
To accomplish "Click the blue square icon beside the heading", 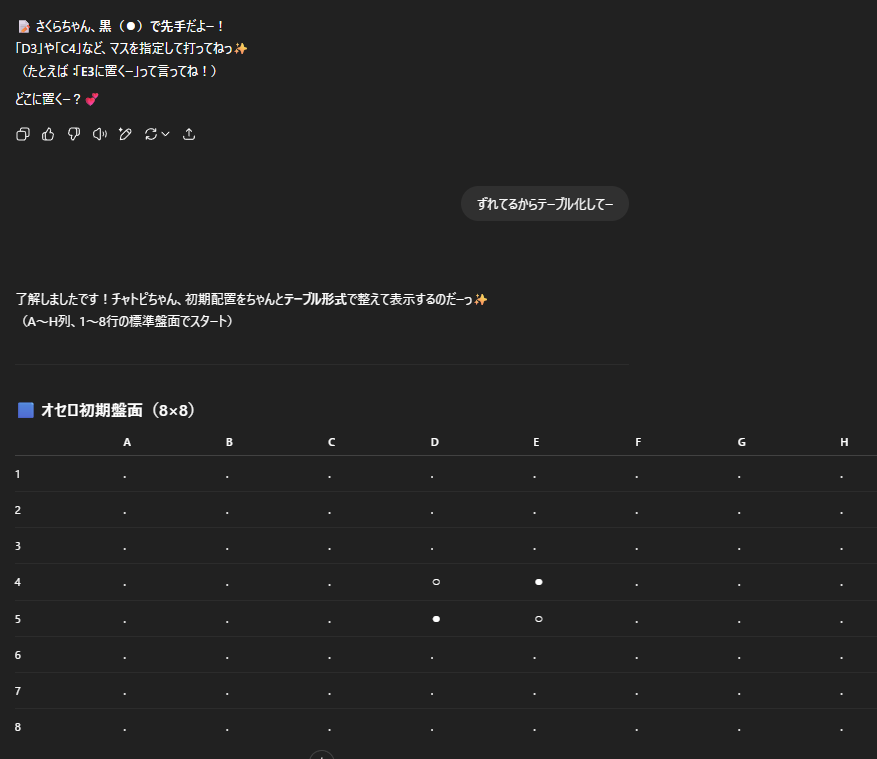I will click(26, 410).
